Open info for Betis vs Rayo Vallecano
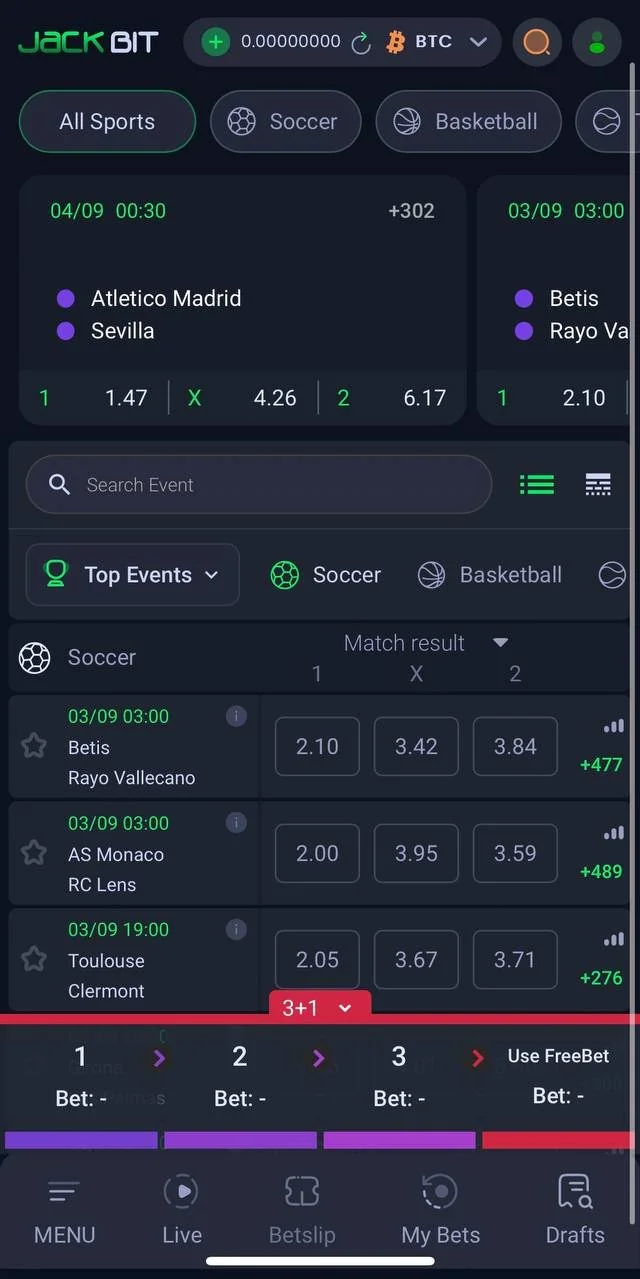Image resolution: width=640 pixels, height=1279 pixels. click(236, 716)
